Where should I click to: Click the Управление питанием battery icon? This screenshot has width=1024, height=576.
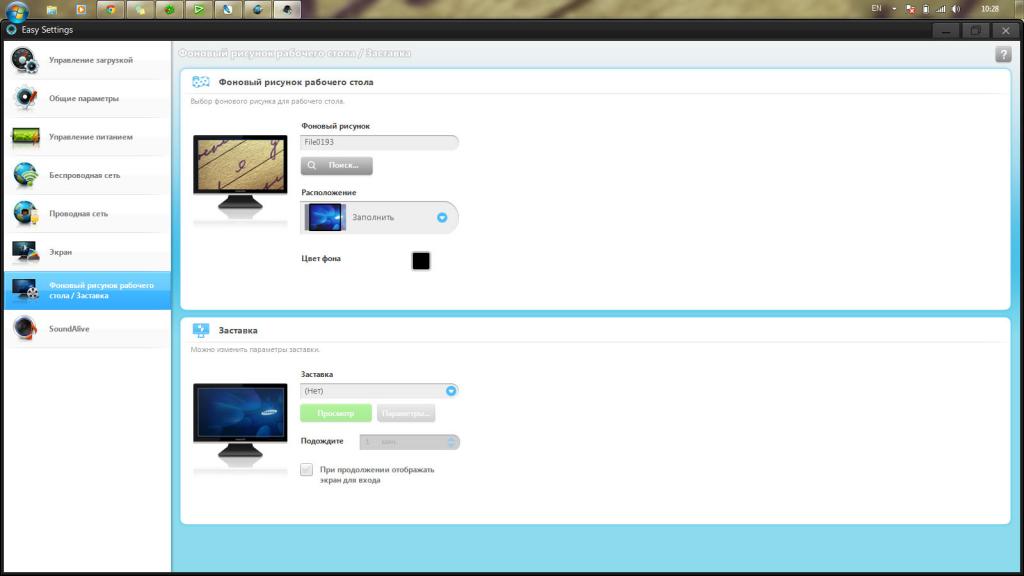tap(25, 136)
